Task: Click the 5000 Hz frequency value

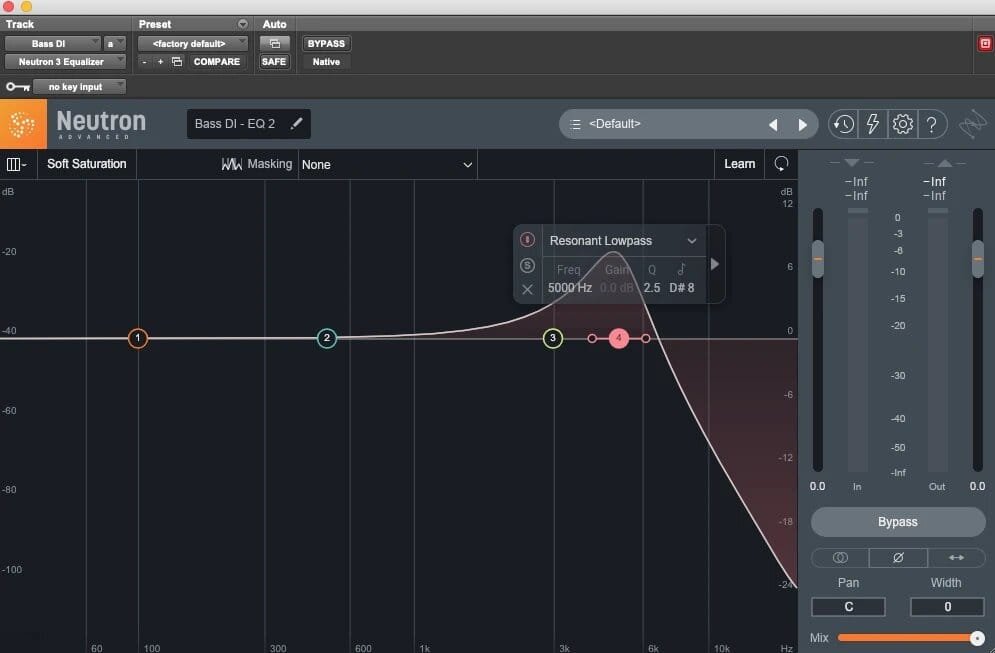Action: coord(570,287)
